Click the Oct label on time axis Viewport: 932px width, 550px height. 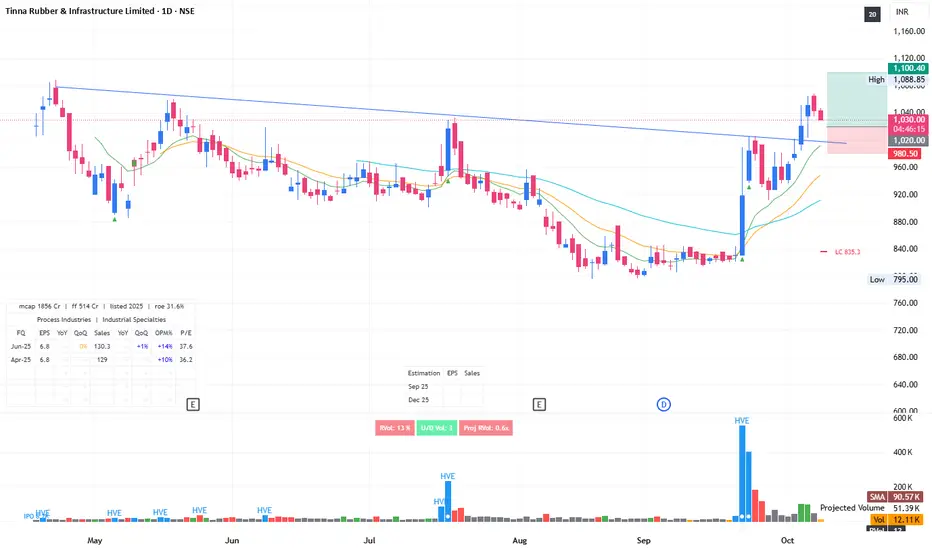tap(787, 540)
